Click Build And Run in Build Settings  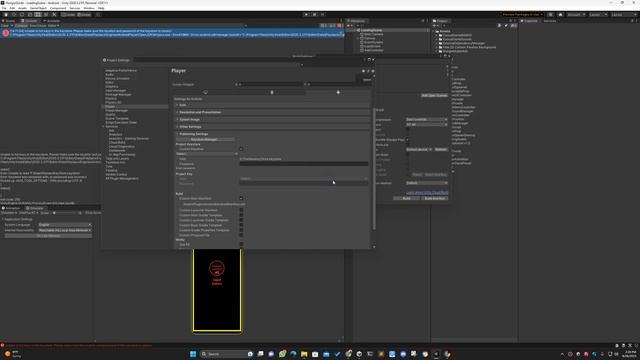tap(435, 198)
